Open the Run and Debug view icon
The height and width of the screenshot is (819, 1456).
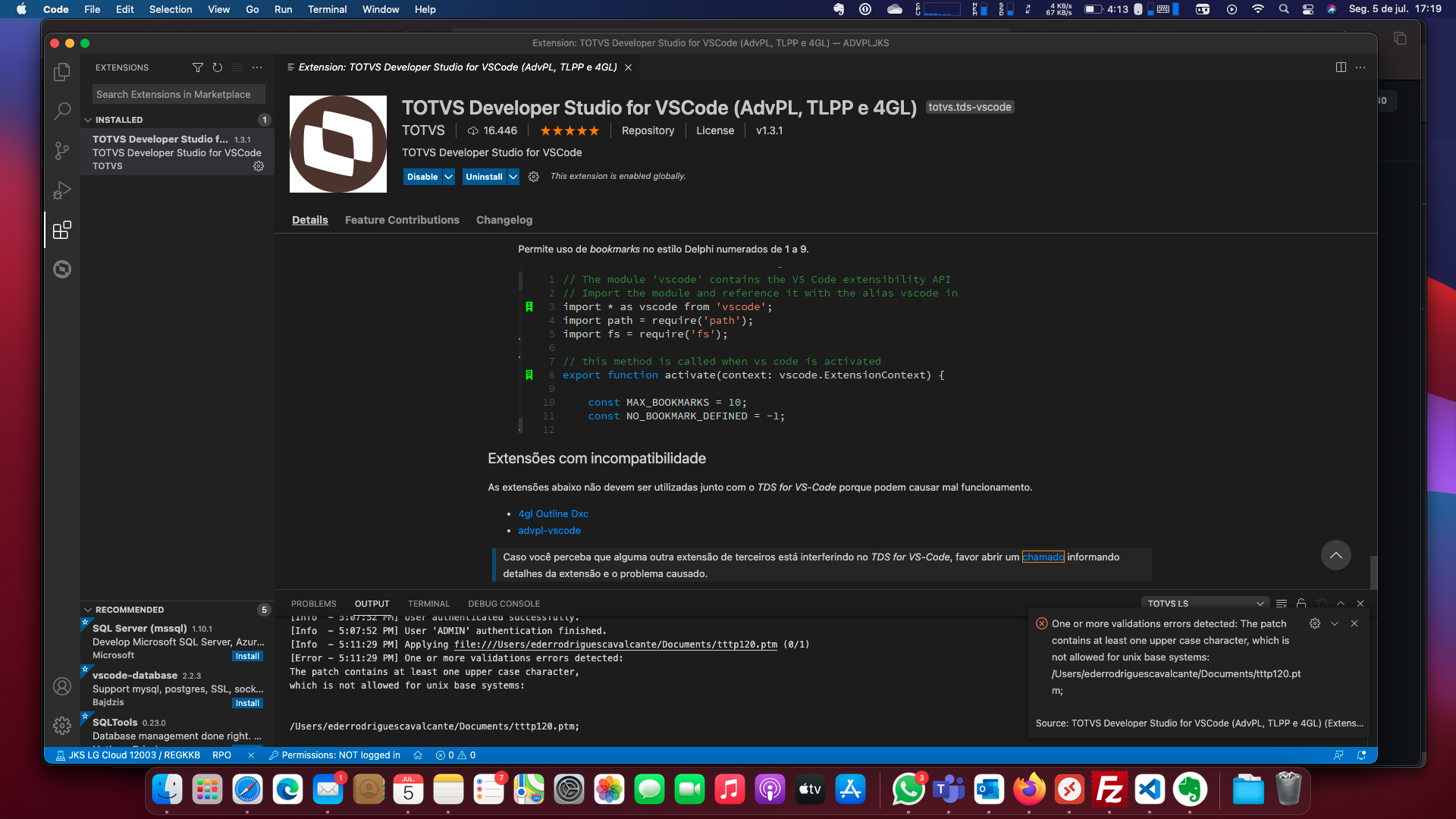point(61,190)
